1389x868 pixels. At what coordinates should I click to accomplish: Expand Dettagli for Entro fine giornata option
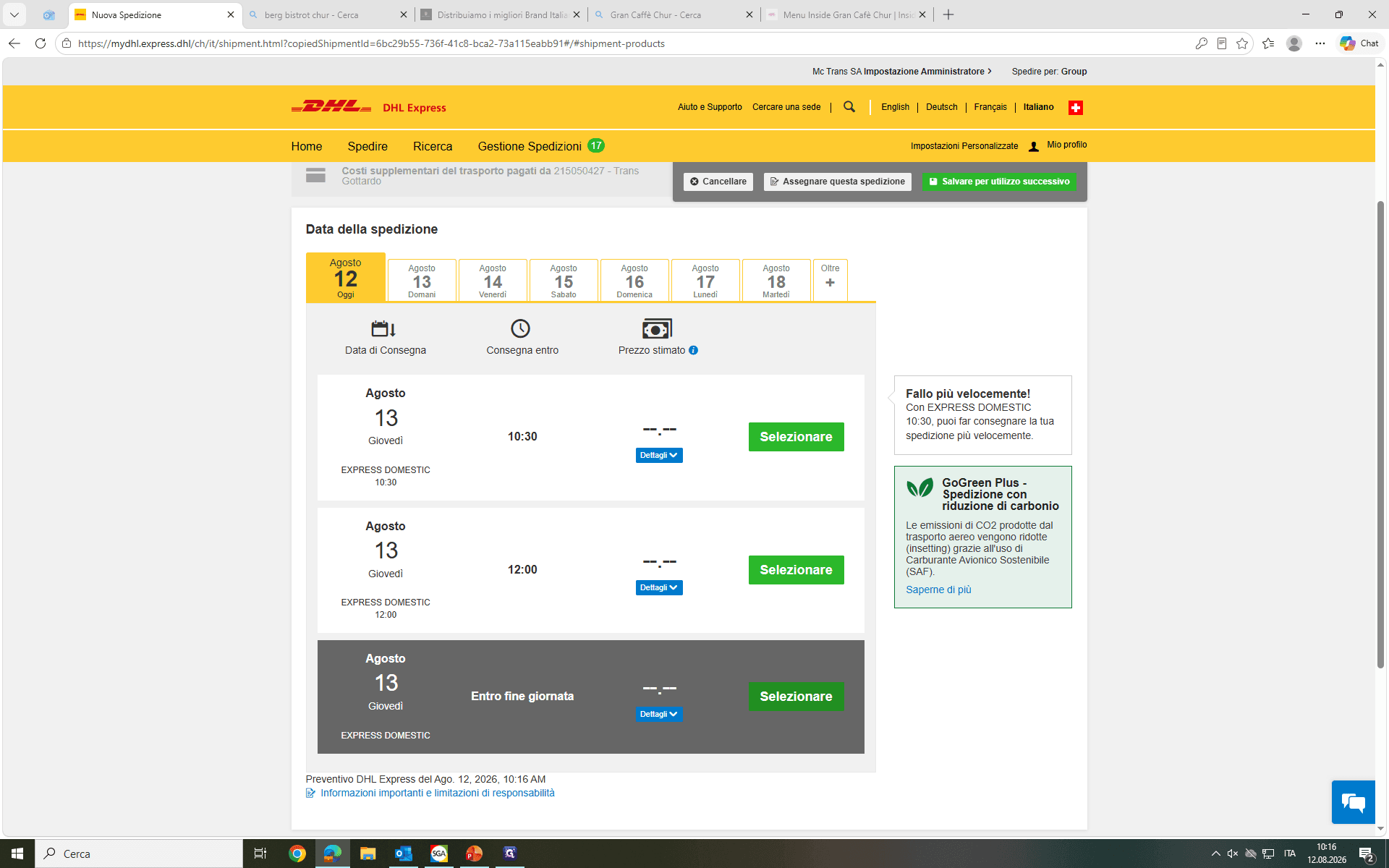pos(659,714)
